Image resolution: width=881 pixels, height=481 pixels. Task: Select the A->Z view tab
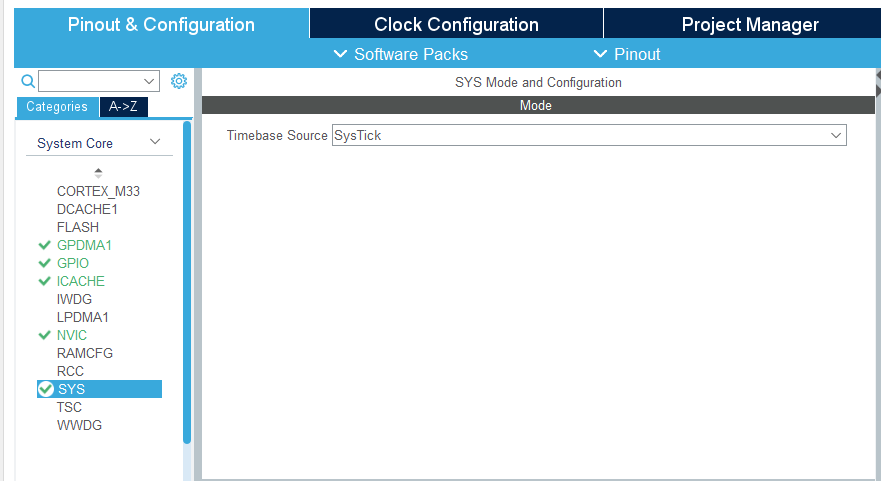[x=124, y=107]
